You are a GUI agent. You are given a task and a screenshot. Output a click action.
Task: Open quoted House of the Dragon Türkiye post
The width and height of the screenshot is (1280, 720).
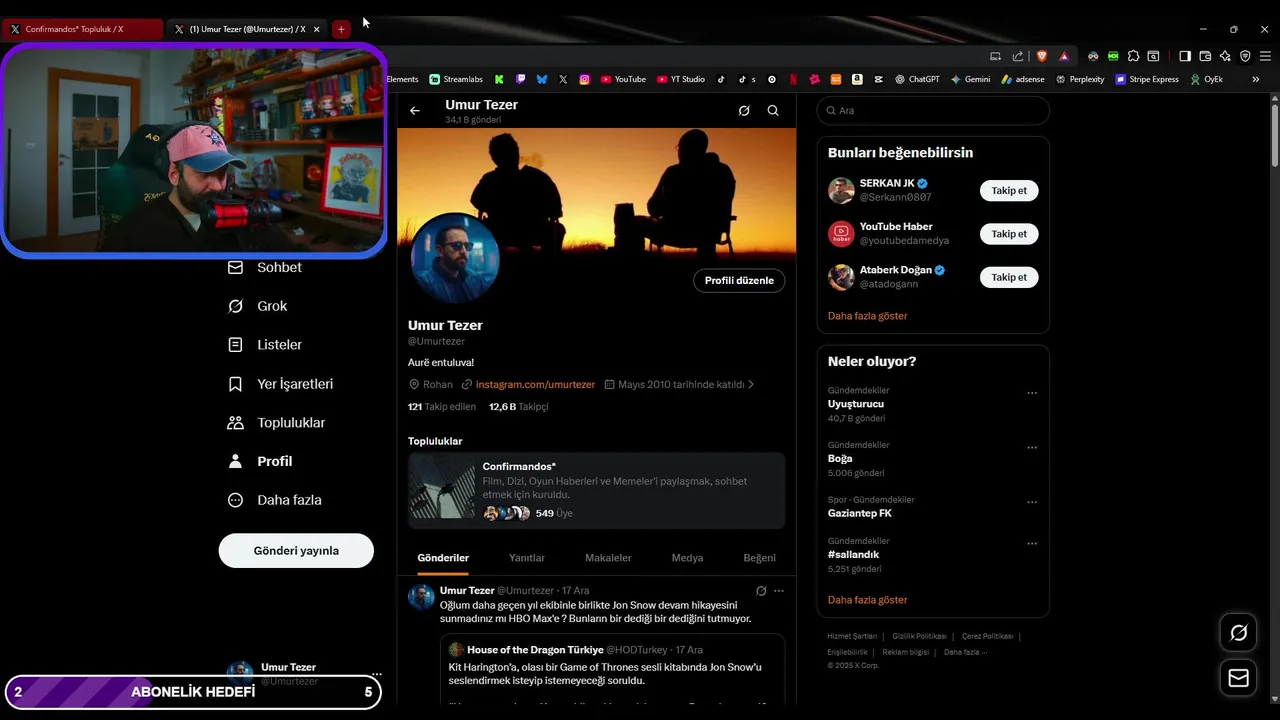click(612, 668)
